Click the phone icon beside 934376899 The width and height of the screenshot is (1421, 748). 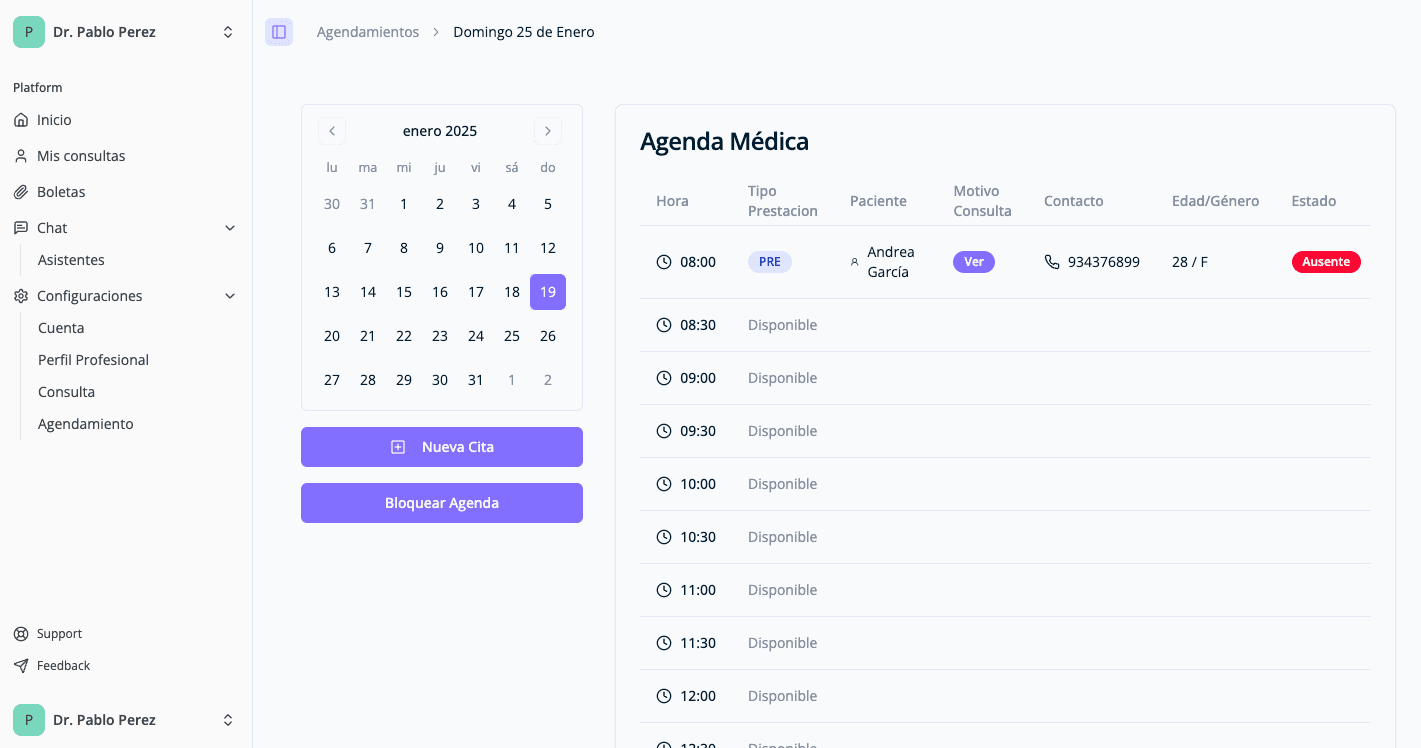tap(1051, 262)
